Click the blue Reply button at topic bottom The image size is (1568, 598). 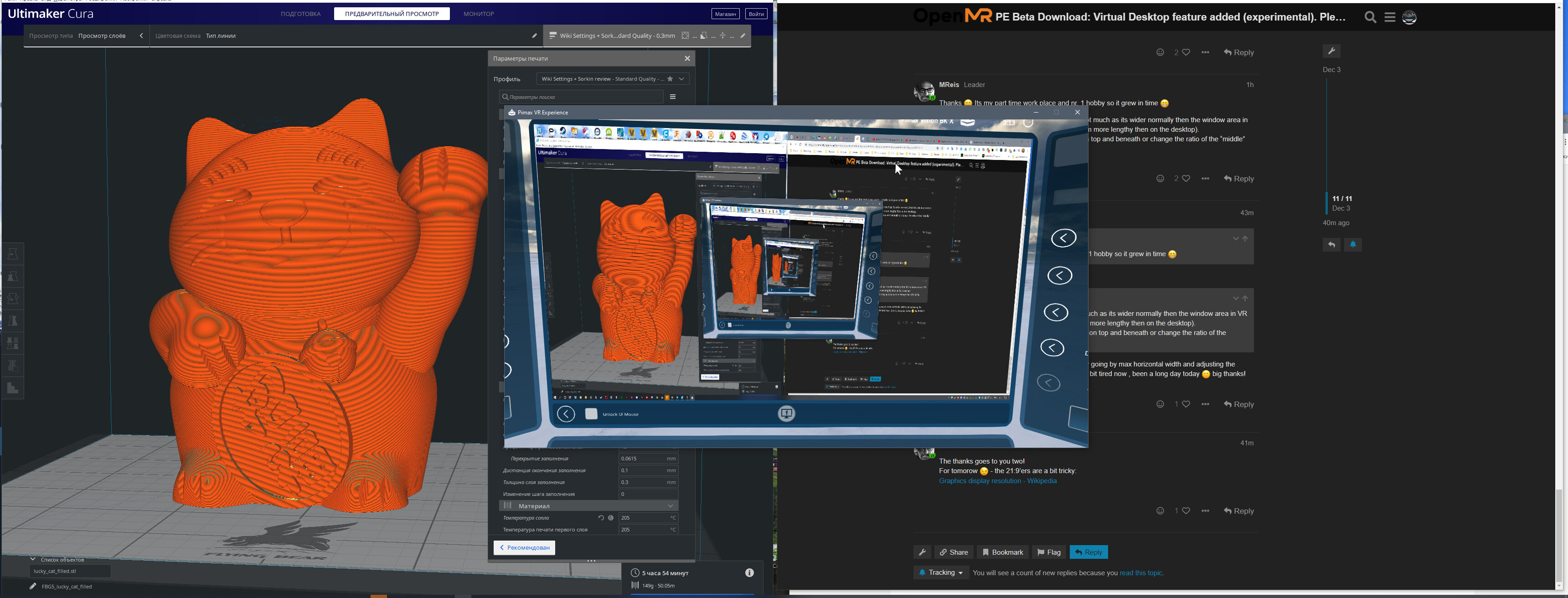[x=1088, y=552]
